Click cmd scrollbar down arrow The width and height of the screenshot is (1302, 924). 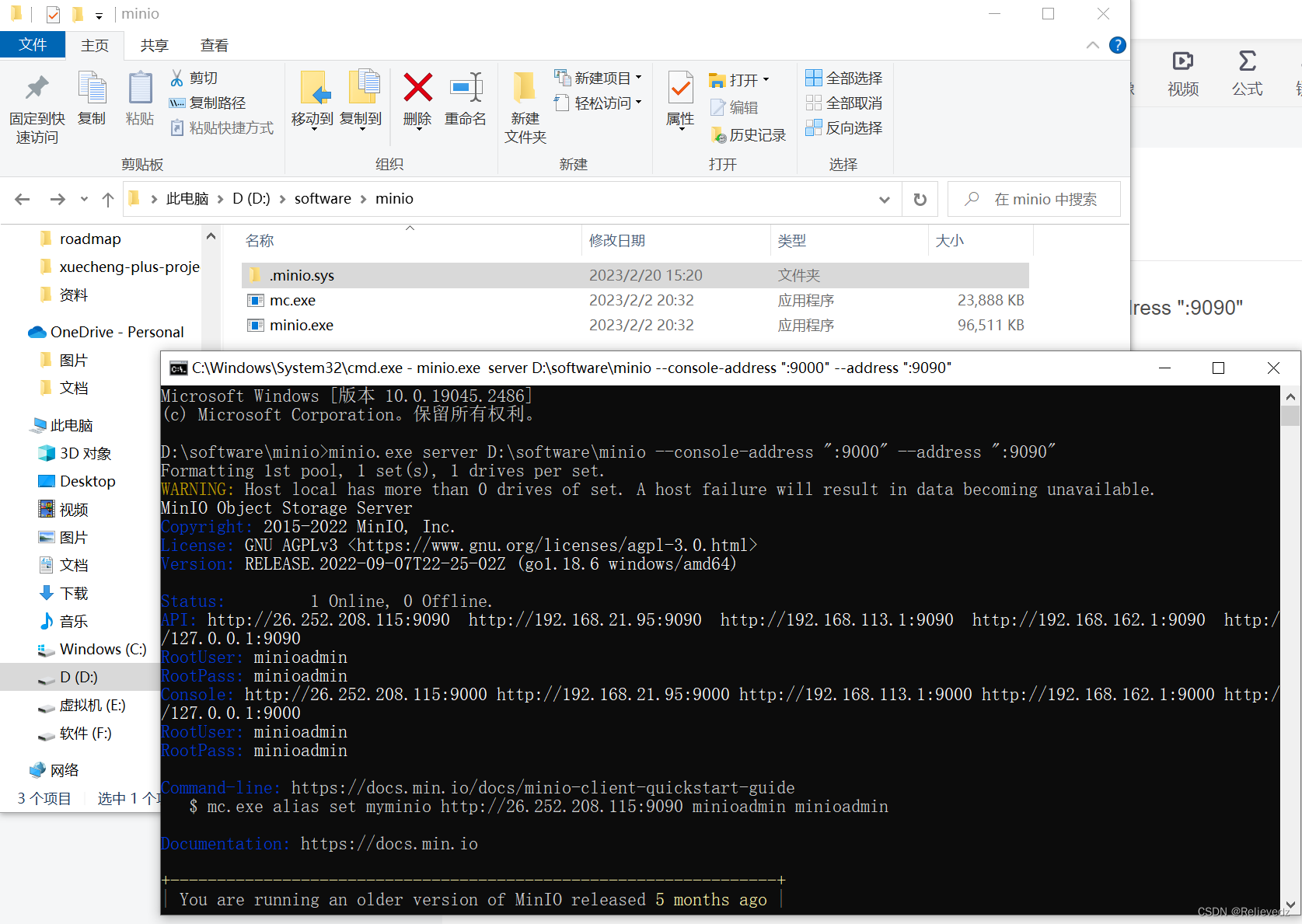[x=1290, y=906]
